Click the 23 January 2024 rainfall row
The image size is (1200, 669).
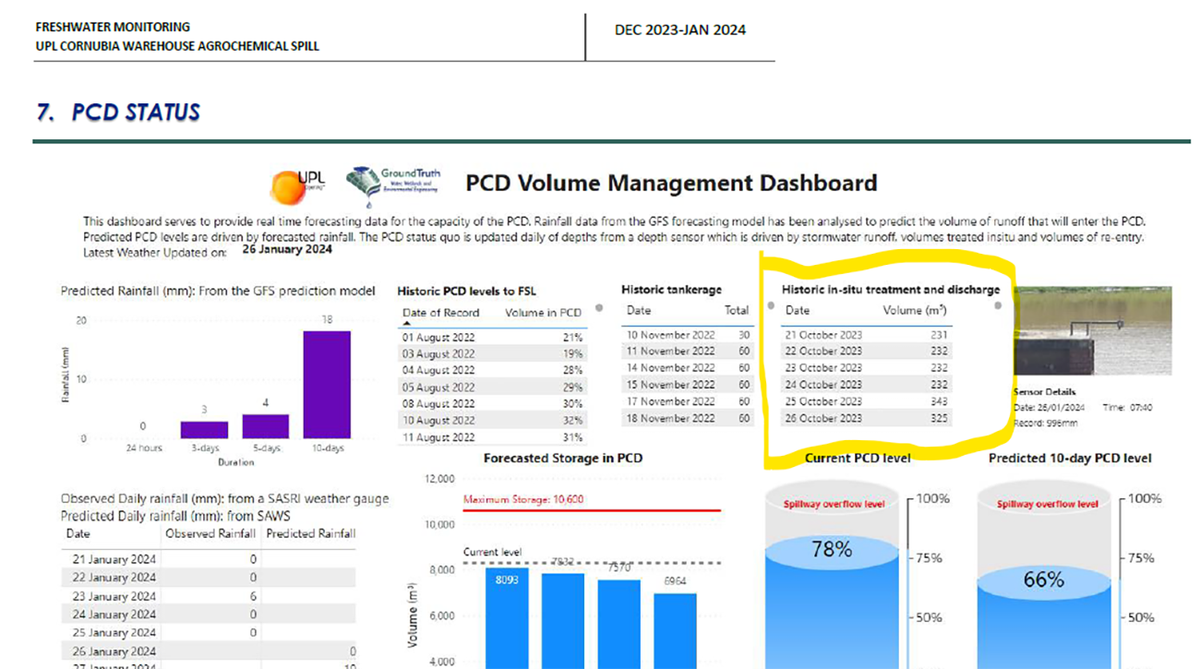pyautogui.click(x=208, y=596)
